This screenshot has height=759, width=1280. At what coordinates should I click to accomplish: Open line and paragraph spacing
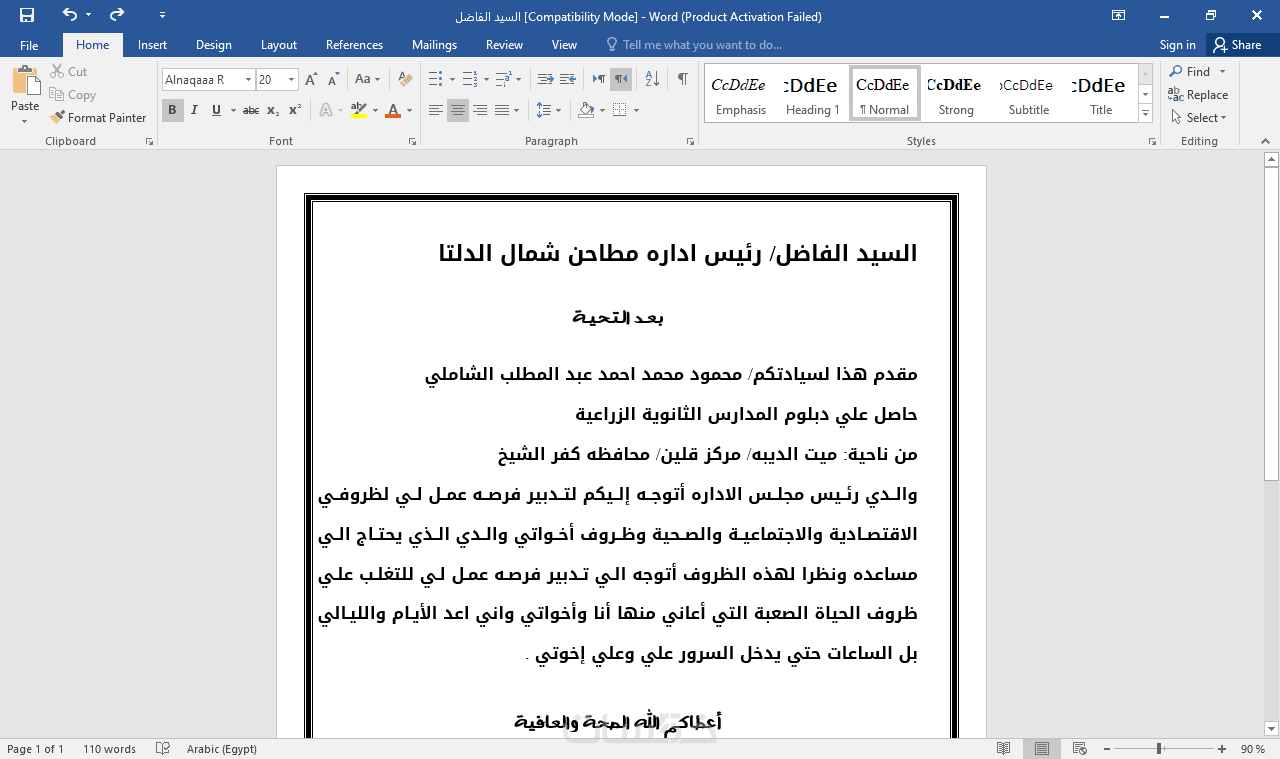548,110
